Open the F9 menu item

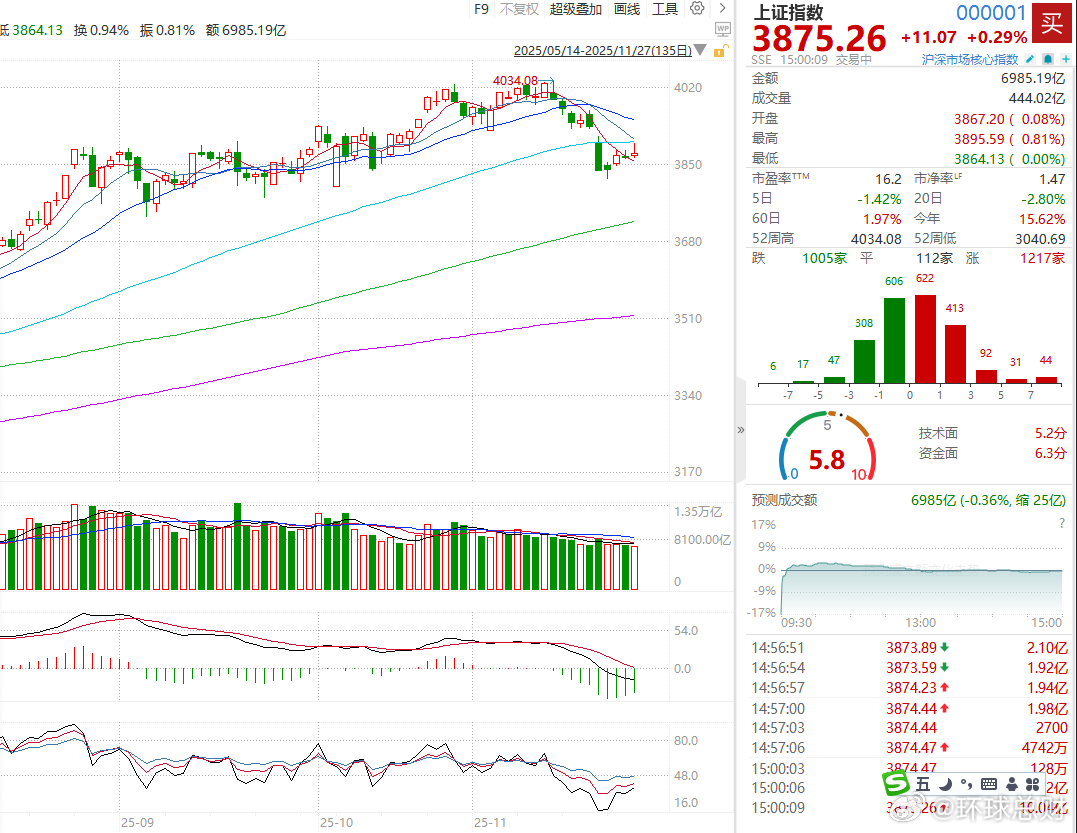pyautogui.click(x=481, y=9)
